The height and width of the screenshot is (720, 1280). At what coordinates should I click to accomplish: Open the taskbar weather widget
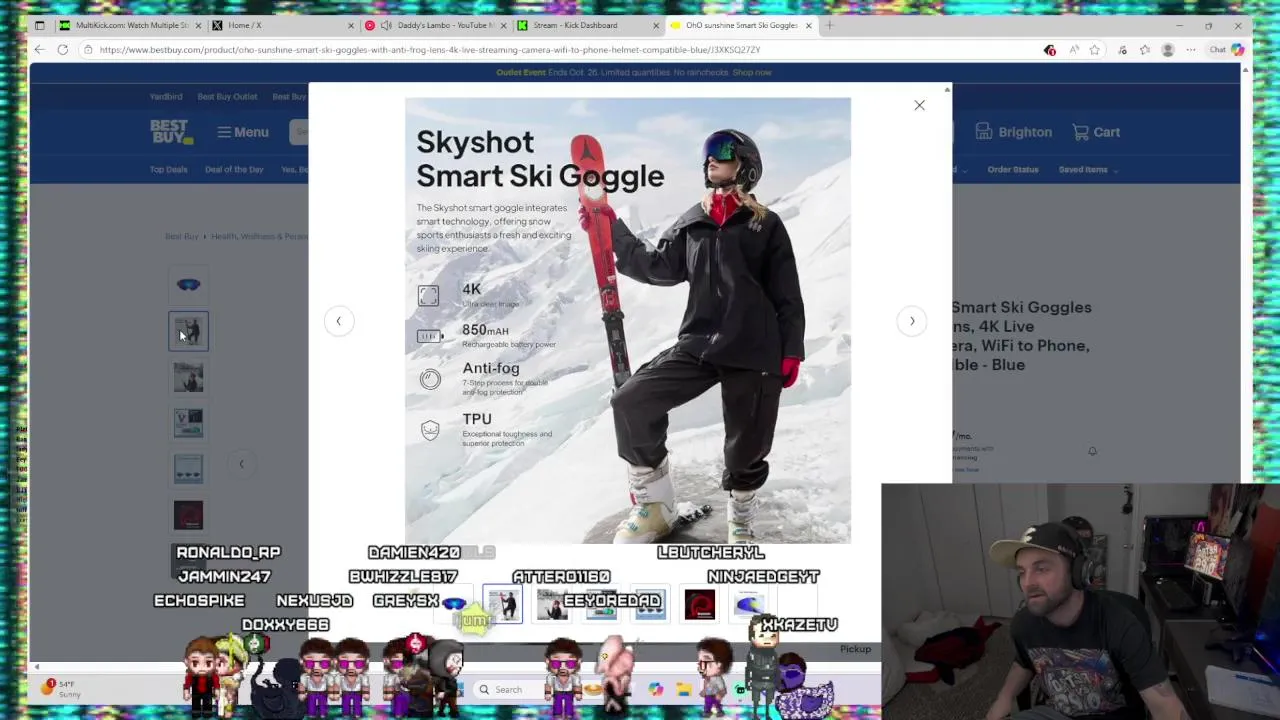[60, 689]
